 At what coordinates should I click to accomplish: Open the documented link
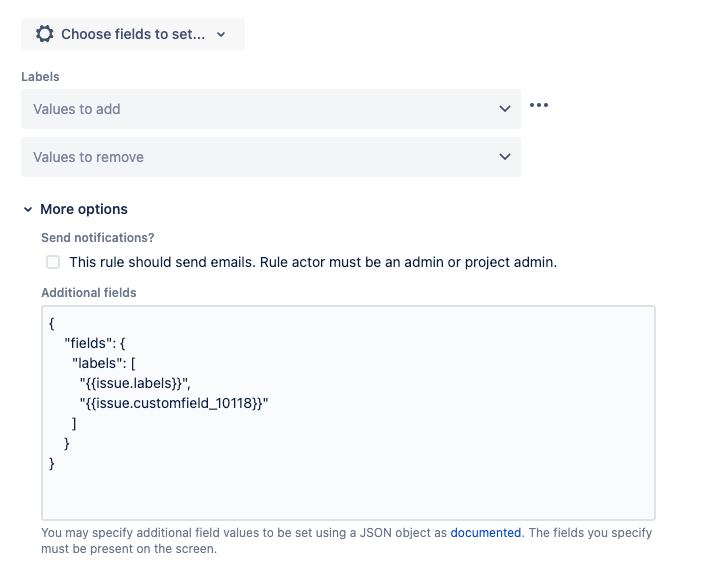485,533
